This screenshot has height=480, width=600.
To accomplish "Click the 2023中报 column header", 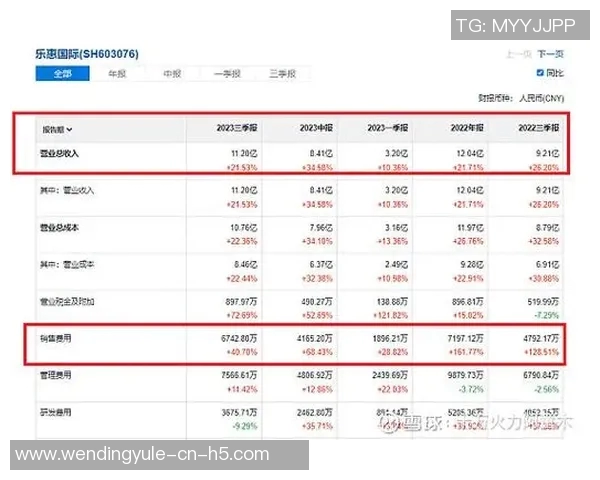I will [316, 128].
